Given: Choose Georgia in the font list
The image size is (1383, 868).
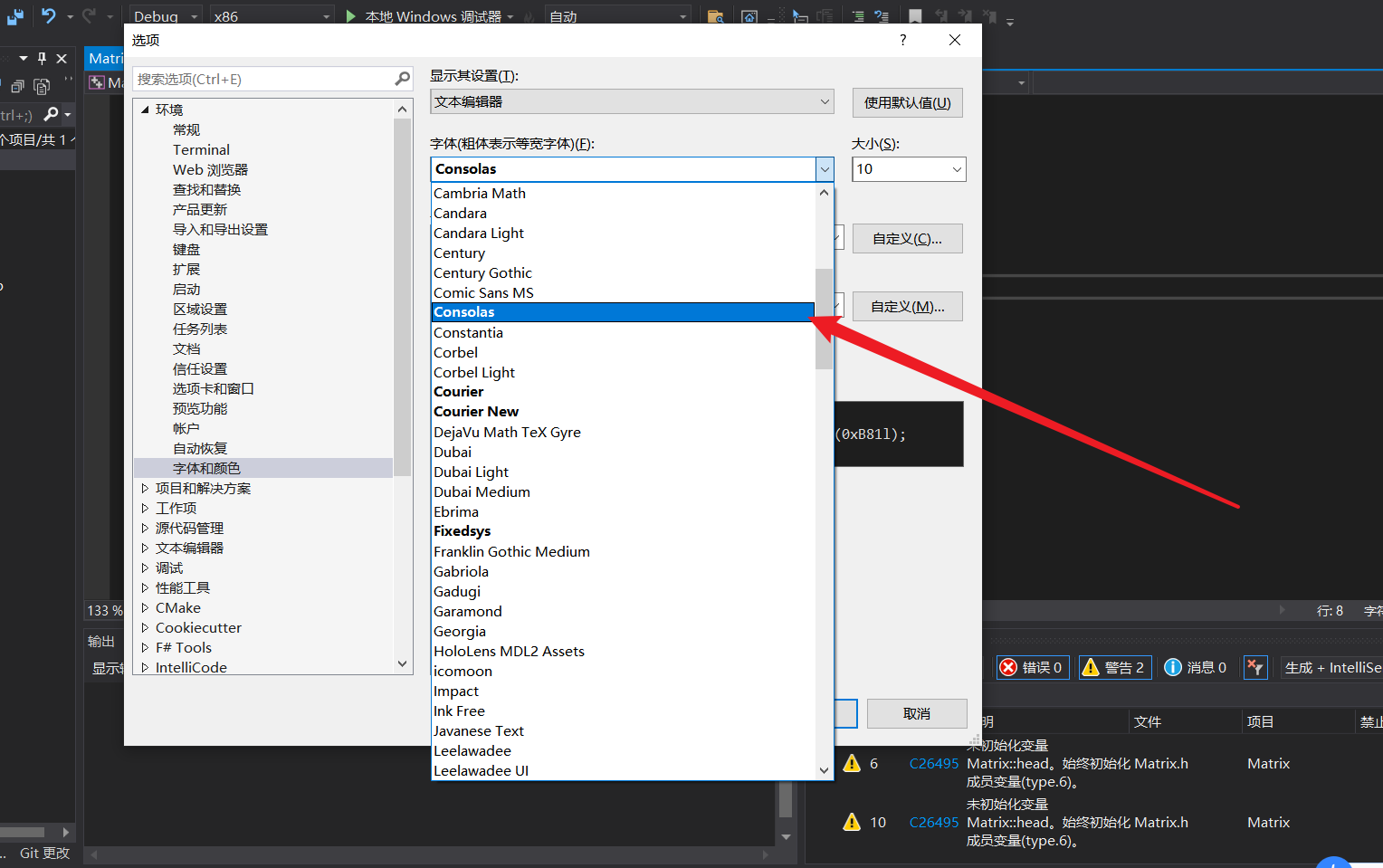Looking at the screenshot, I should pos(623,631).
